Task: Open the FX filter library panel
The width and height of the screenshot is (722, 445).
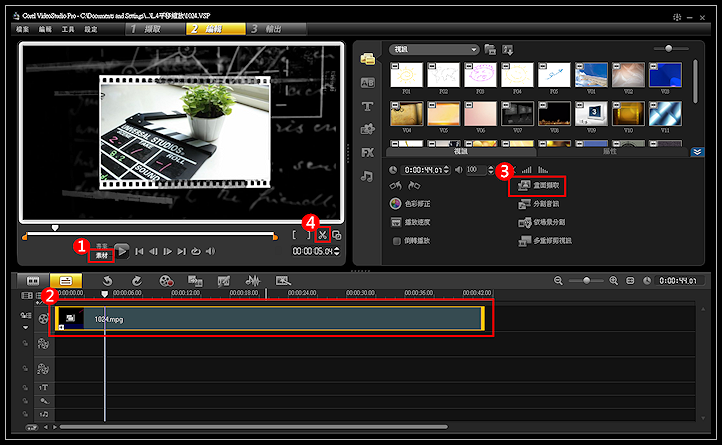Action: (367, 152)
